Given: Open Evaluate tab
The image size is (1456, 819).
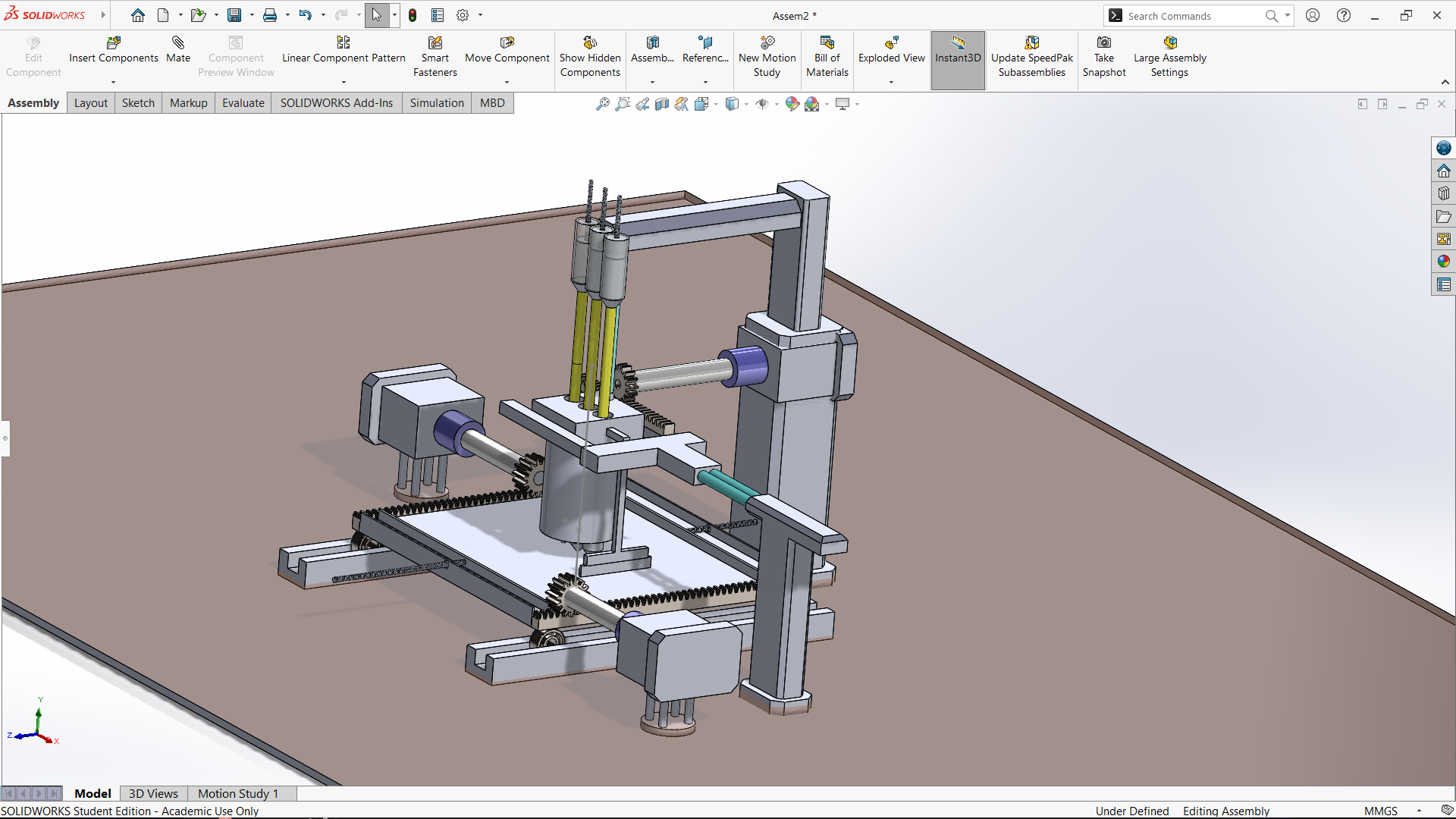Looking at the screenshot, I should pos(243,103).
